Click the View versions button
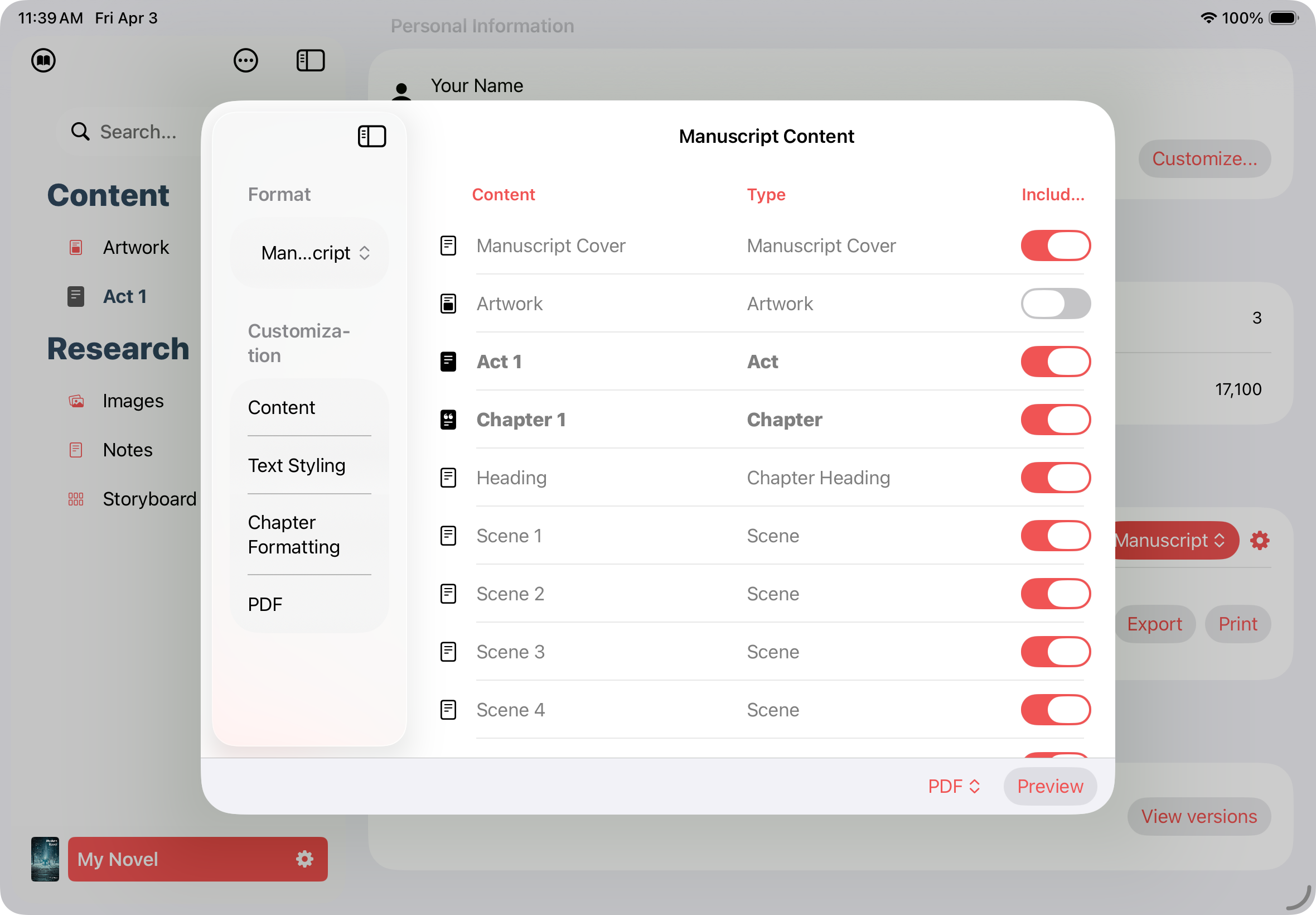1316x915 pixels. (1198, 816)
